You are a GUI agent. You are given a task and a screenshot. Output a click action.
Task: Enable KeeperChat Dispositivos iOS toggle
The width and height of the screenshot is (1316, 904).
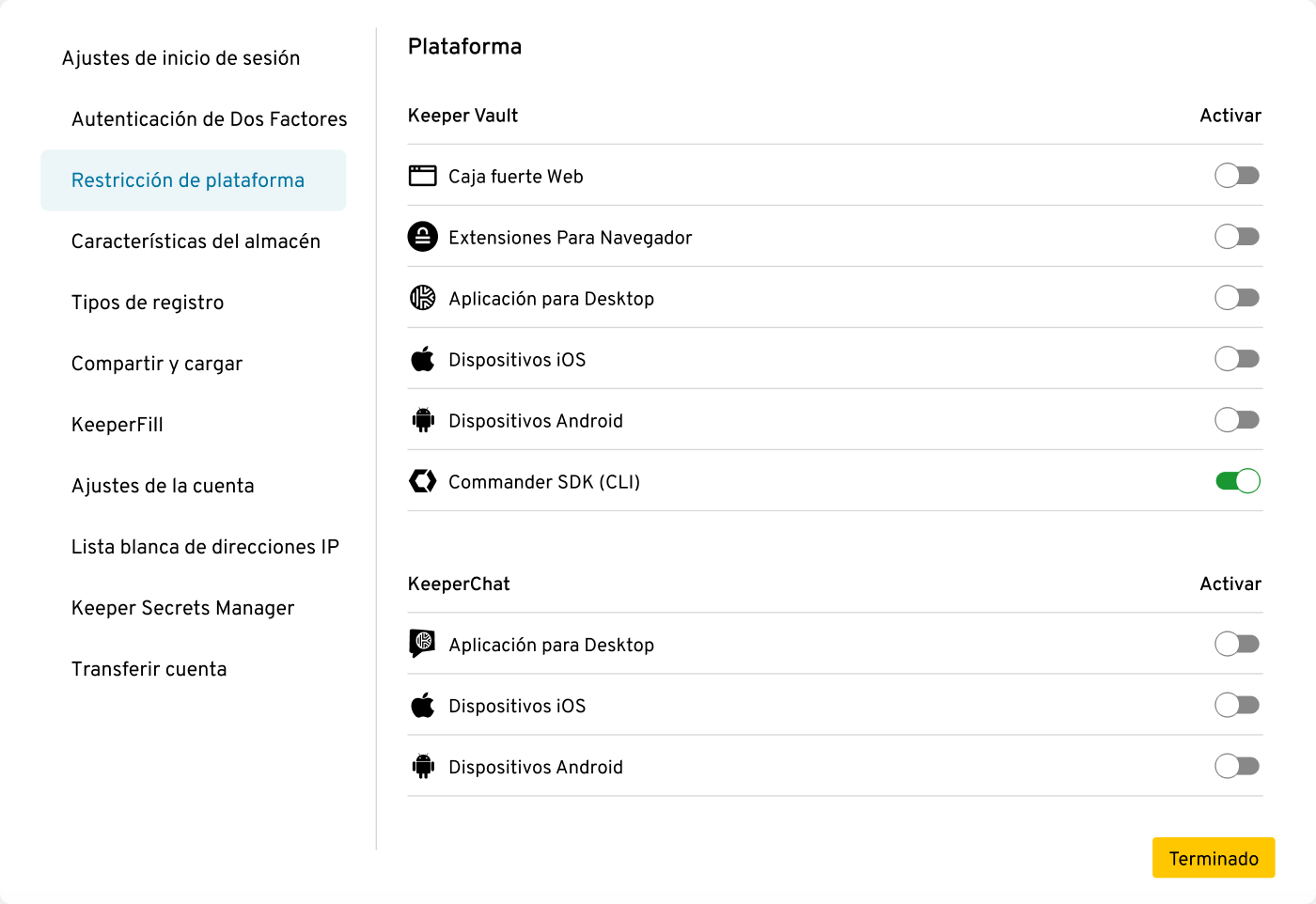pos(1237,705)
